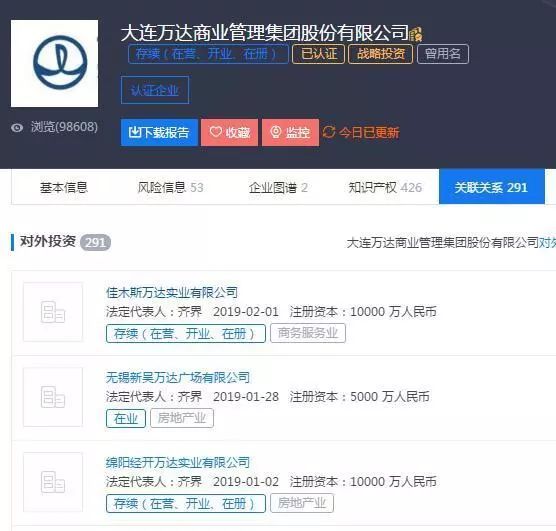Click the refresh icon next to 今日已更新
This screenshot has height=531, width=556.
pyautogui.click(x=329, y=132)
